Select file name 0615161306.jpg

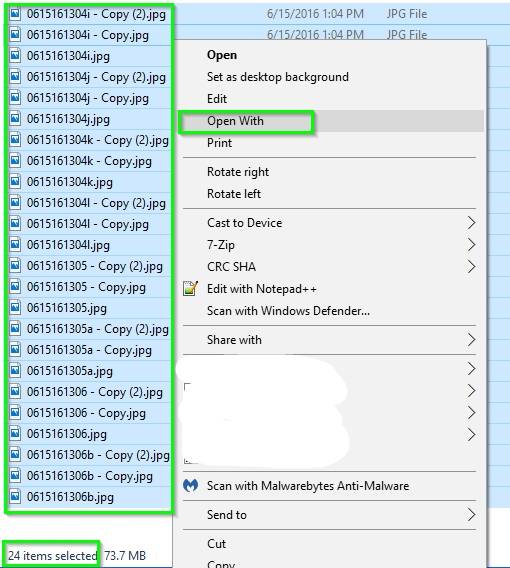pyautogui.click(x=67, y=434)
